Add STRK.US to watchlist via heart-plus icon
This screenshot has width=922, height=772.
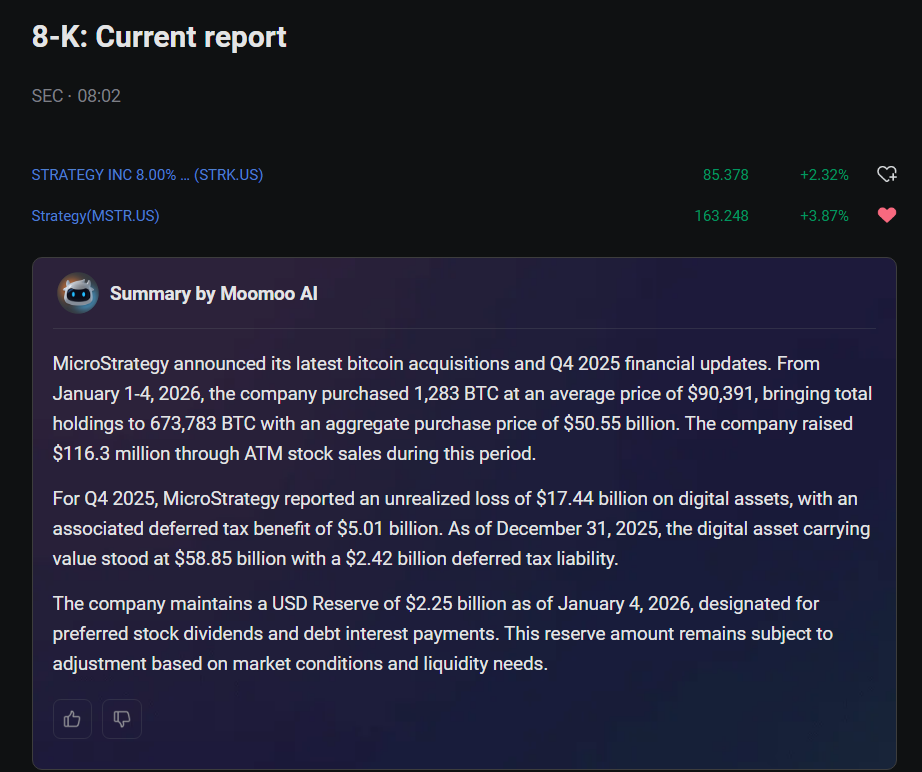pyautogui.click(x=887, y=174)
